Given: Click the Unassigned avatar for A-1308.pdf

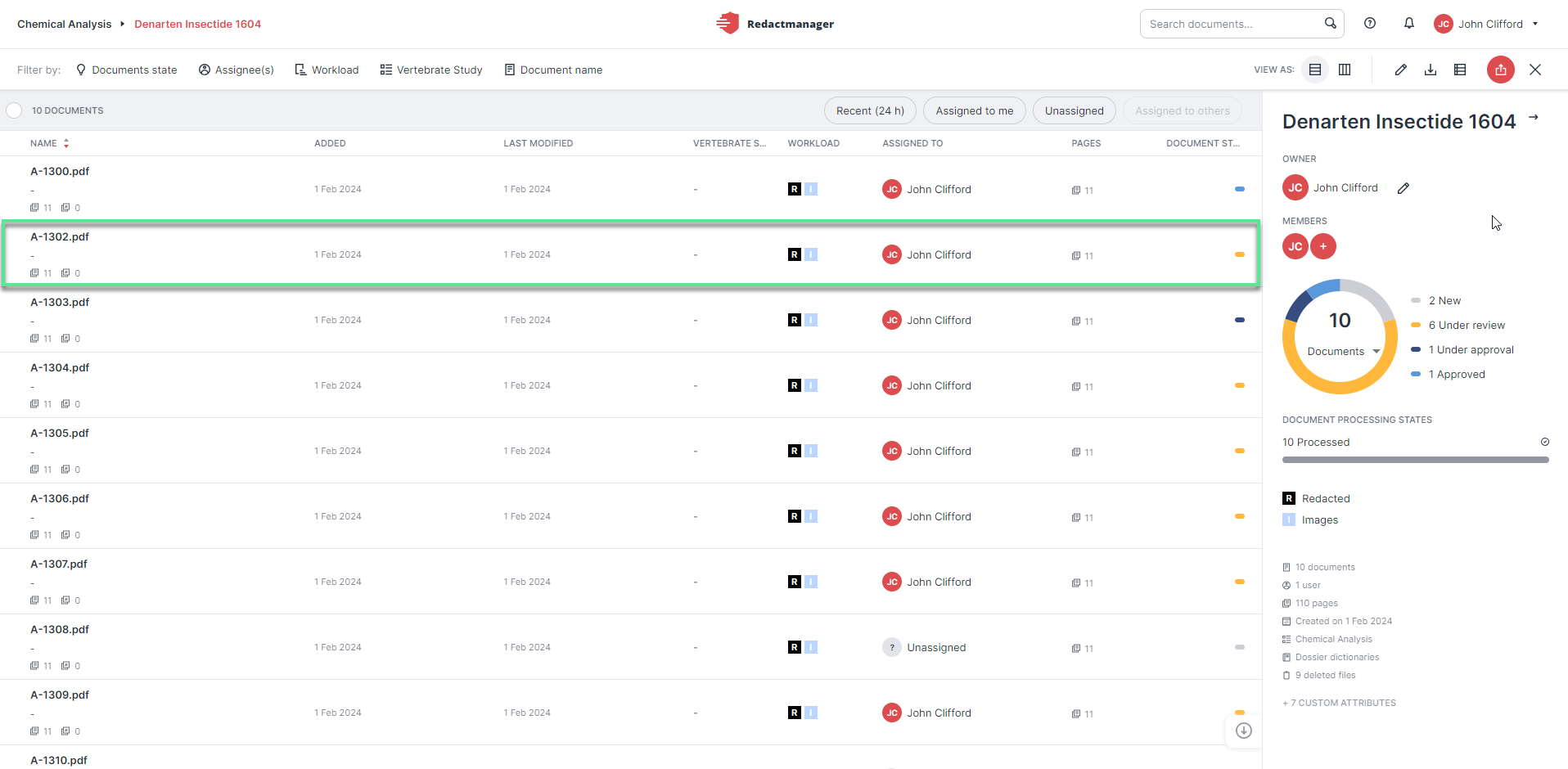Looking at the screenshot, I should pyautogui.click(x=892, y=647).
